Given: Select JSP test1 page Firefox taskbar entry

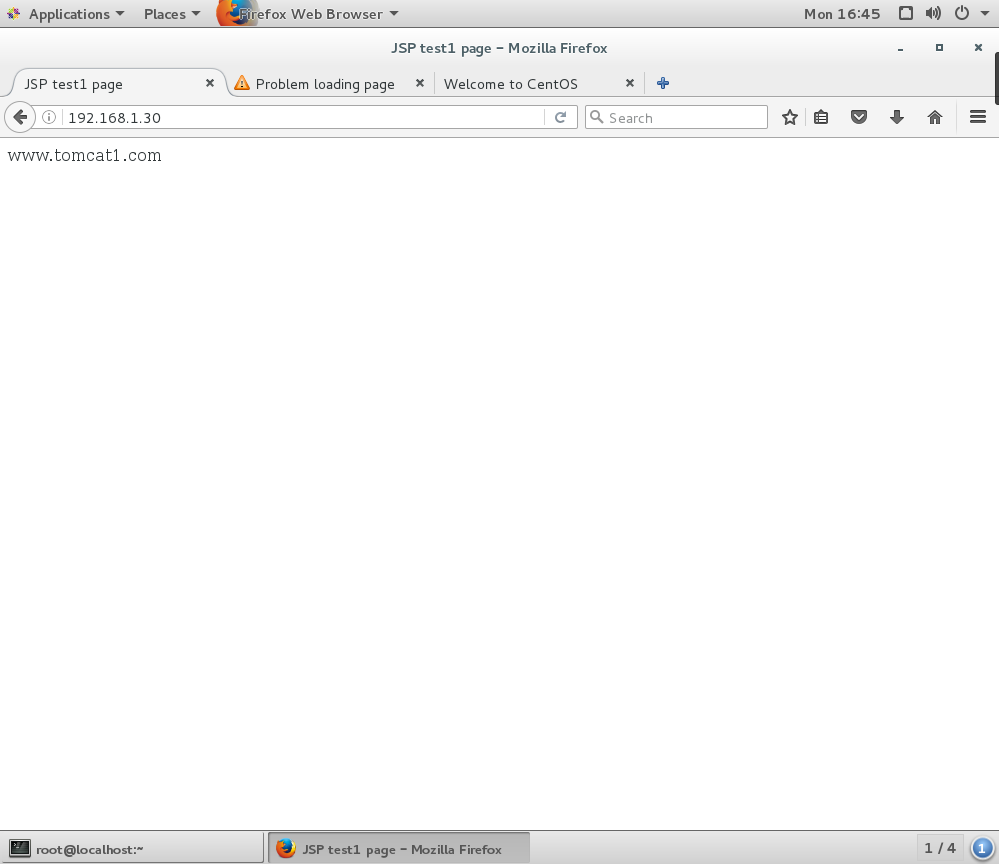Looking at the screenshot, I should (x=399, y=849).
